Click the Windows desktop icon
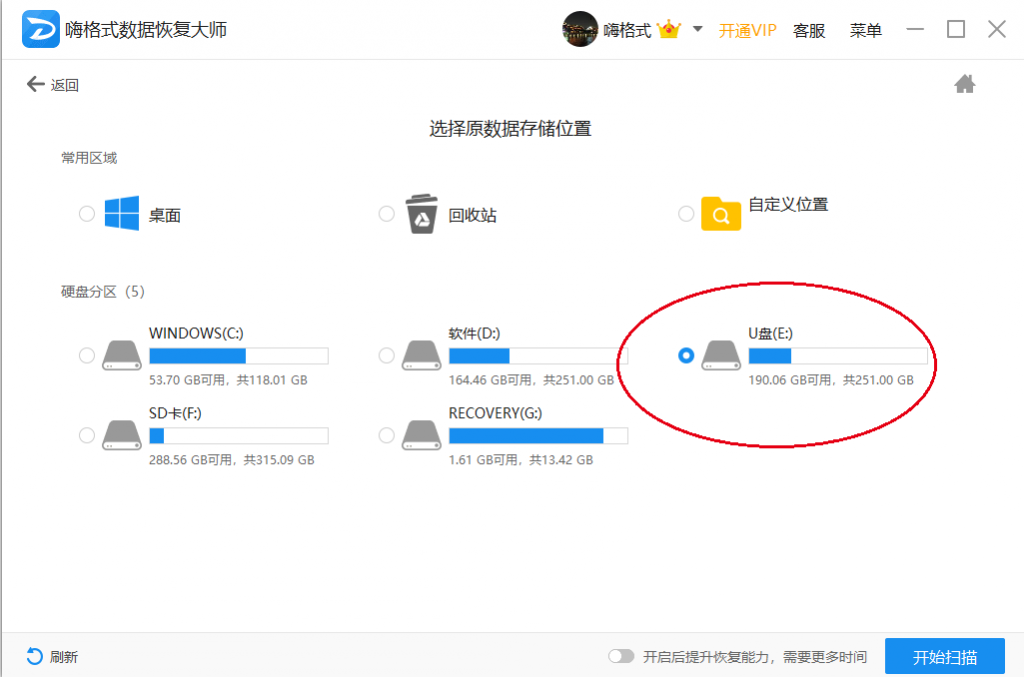This screenshot has height=677, width=1024. coord(121,213)
